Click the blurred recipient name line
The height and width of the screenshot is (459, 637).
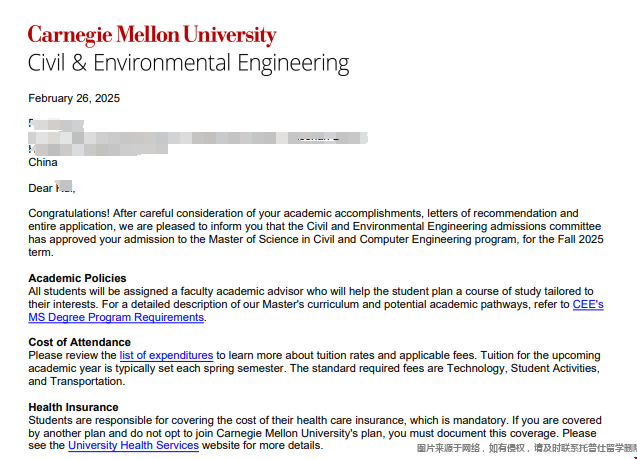[x=56, y=124]
